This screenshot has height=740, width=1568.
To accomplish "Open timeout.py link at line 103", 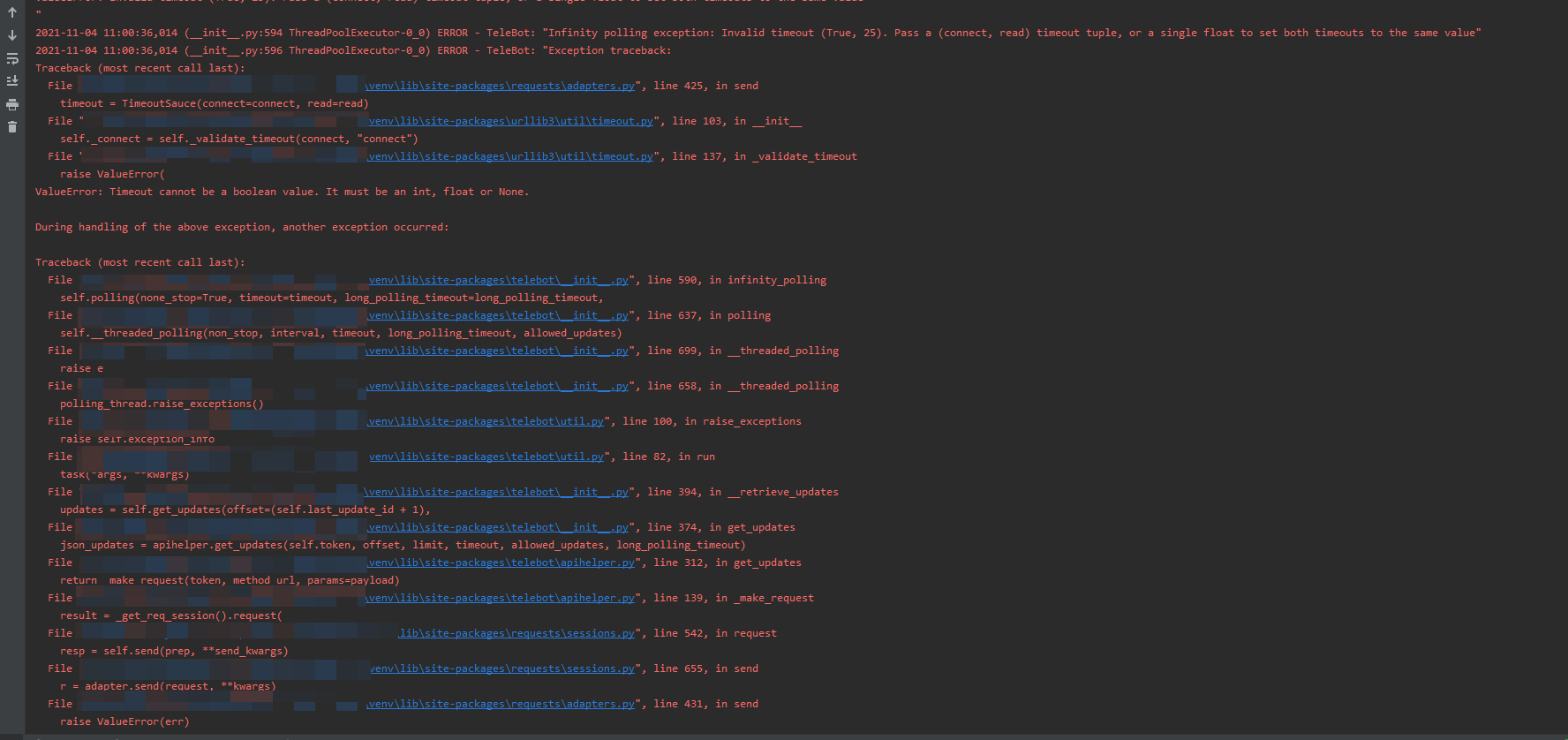I will [x=510, y=121].
